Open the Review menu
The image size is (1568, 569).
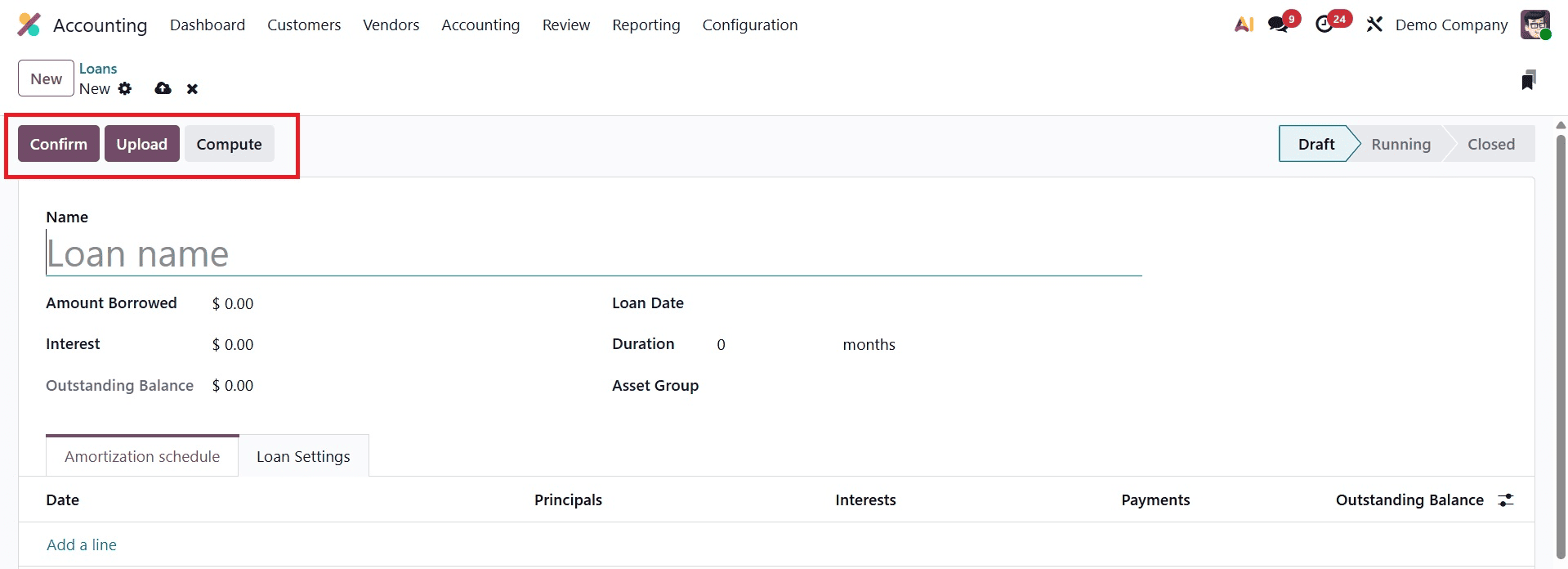pos(566,25)
